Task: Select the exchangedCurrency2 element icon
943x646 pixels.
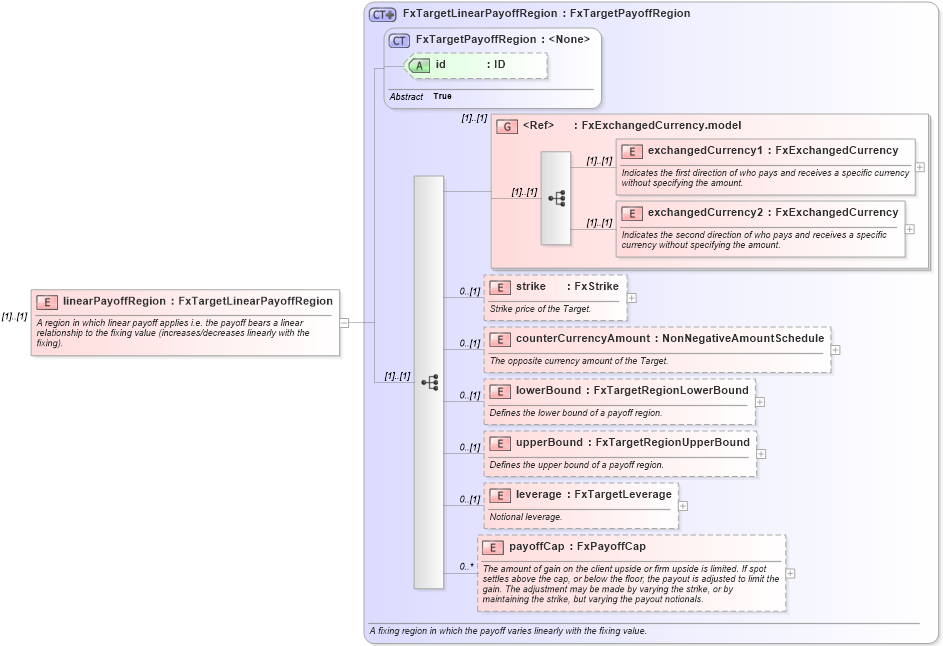Action: point(631,213)
